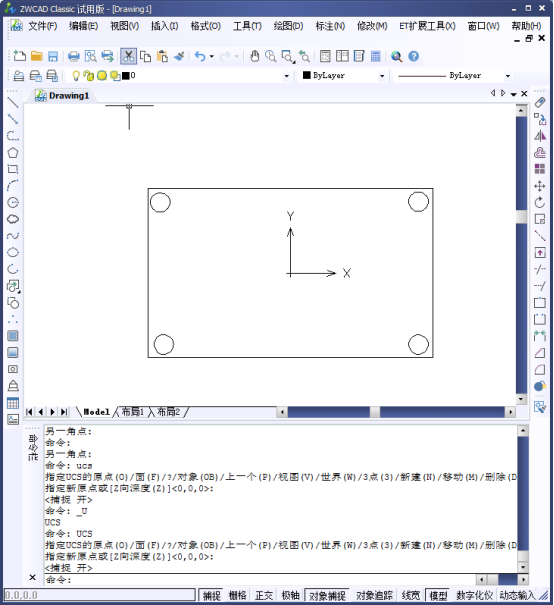Open the 修改(M) menu
554x605 pixels.
pyautogui.click(x=372, y=26)
